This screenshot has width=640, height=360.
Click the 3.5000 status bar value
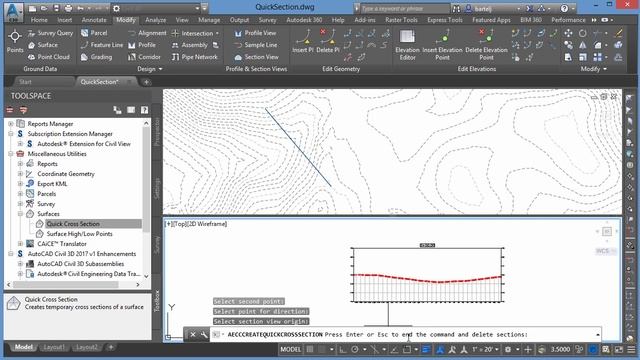(560, 349)
